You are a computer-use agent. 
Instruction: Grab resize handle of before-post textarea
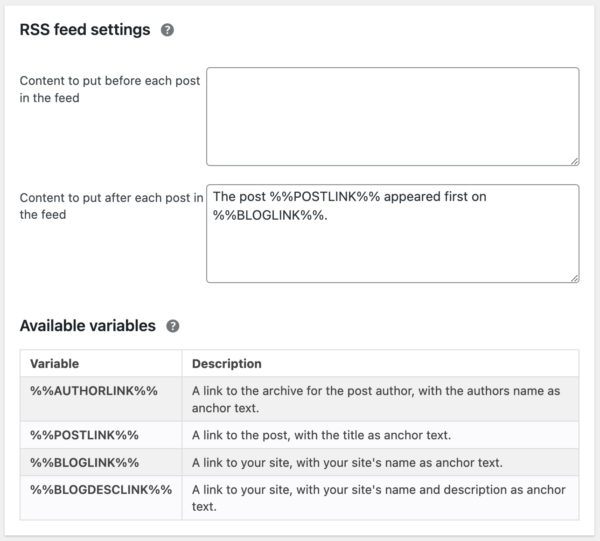click(x=575, y=161)
